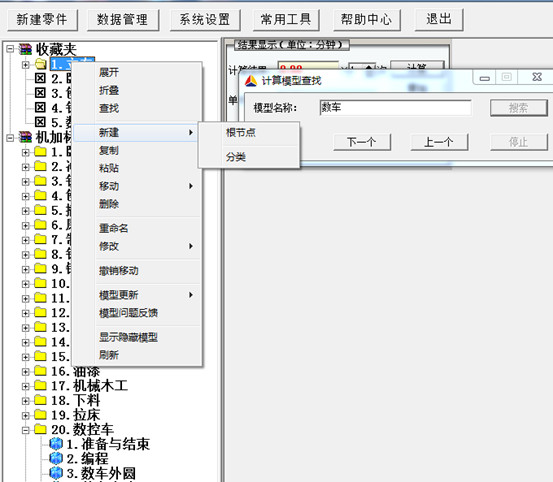Collapse the 20.数控车 folder

[x=25, y=430]
